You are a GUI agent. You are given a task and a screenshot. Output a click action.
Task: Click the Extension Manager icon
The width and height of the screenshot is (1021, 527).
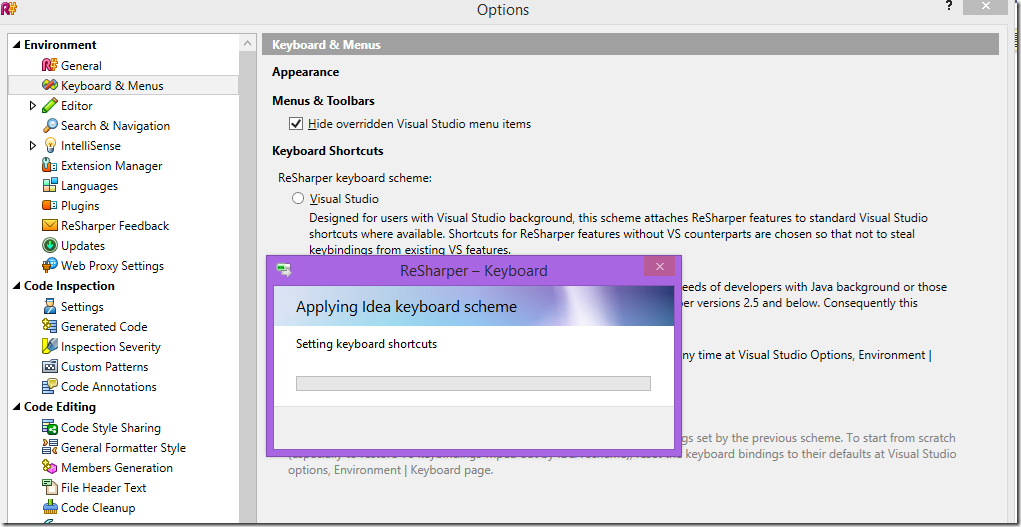[49, 165]
